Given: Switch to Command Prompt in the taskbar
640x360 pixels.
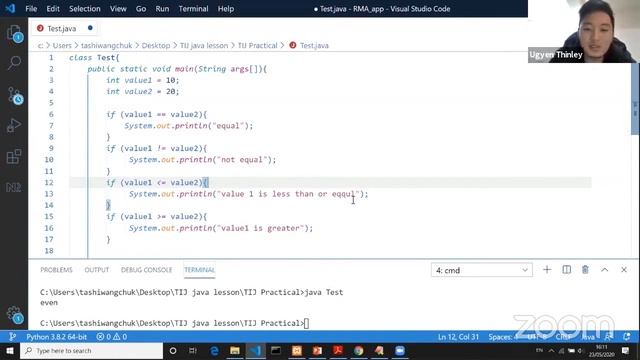Looking at the screenshot, I should [x=276, y=351].
